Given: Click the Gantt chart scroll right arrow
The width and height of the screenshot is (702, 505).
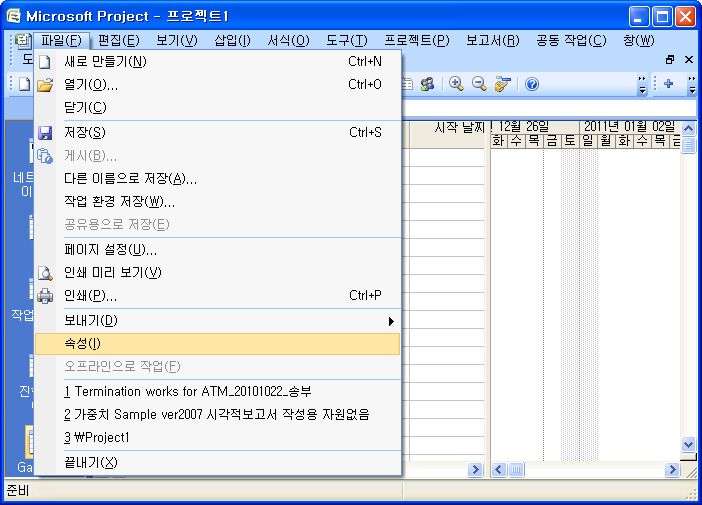Looking at the screenshot, I should point(672,470).
